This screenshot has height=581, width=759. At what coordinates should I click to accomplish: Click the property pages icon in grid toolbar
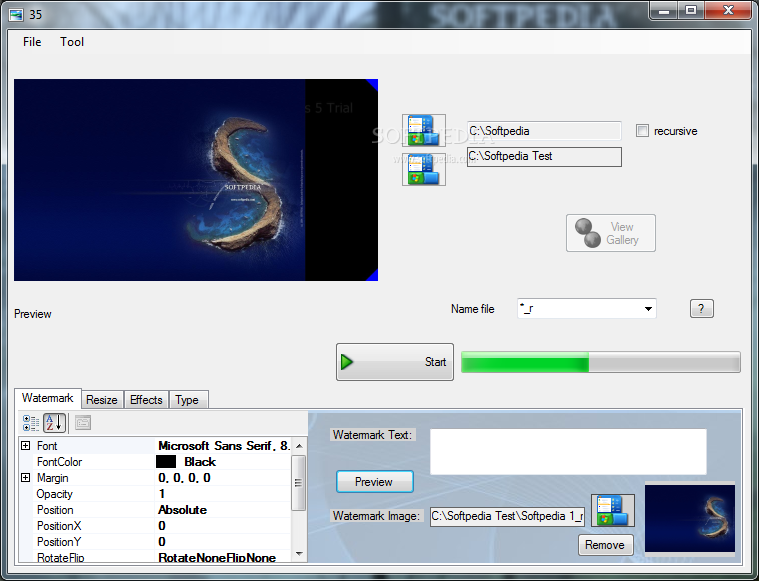coord(83,423)
